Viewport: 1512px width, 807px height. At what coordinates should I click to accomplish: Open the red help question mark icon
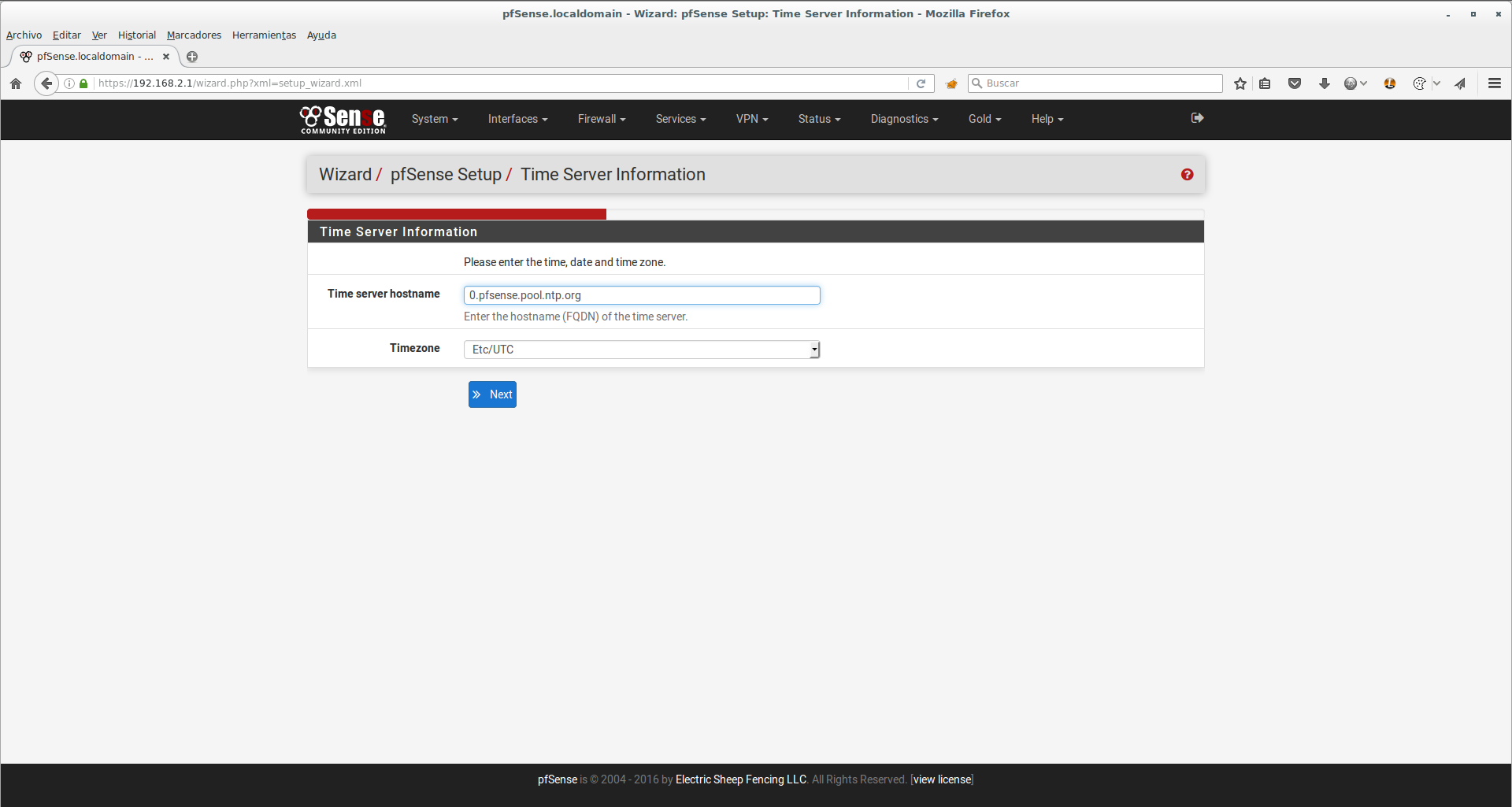tap(1187, 175)
